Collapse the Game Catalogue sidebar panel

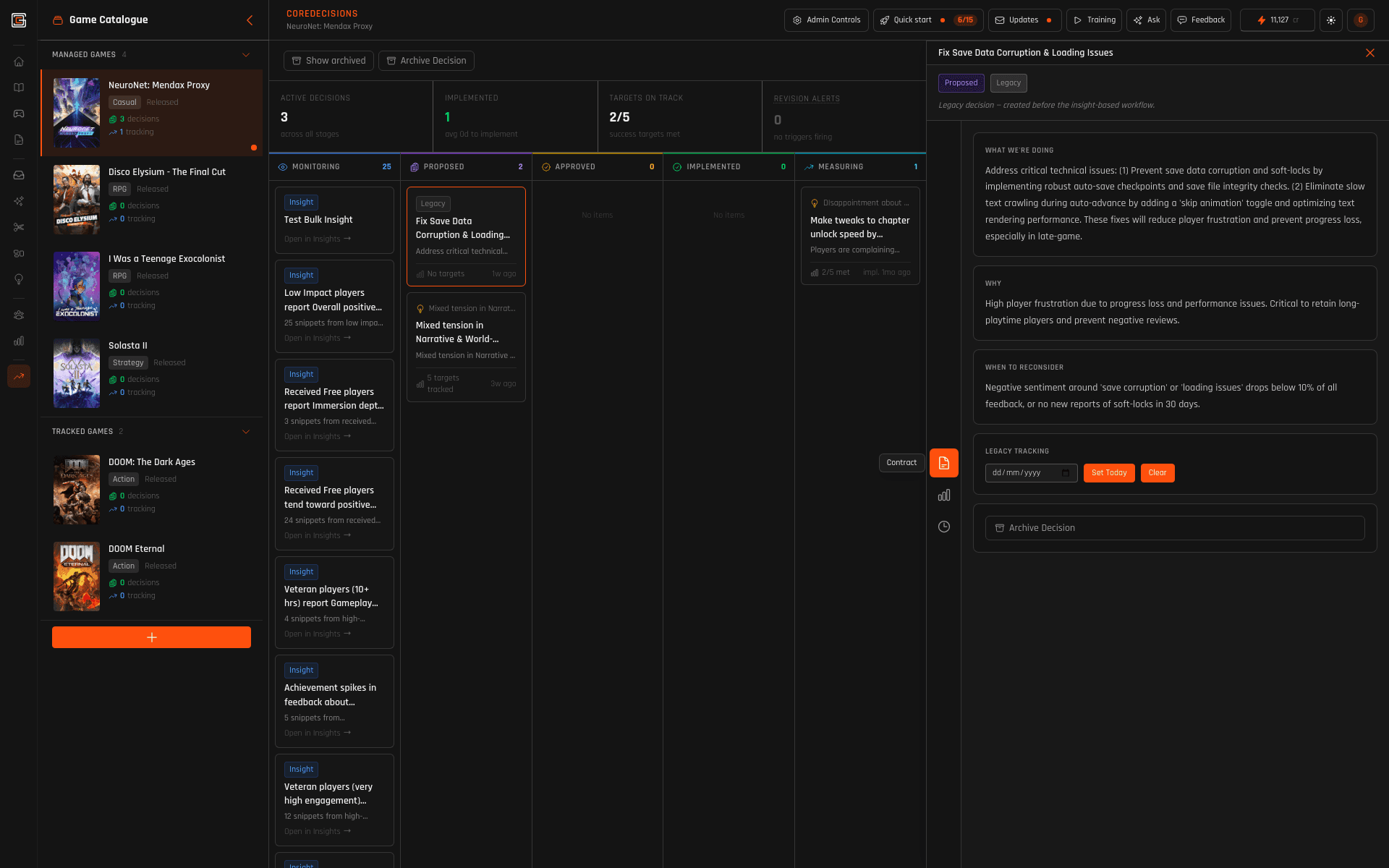[x=250, y=20]
